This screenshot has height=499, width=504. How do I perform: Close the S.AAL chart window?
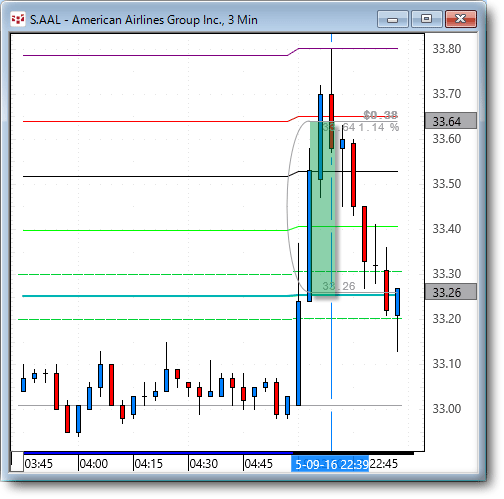tap(461, 19)
